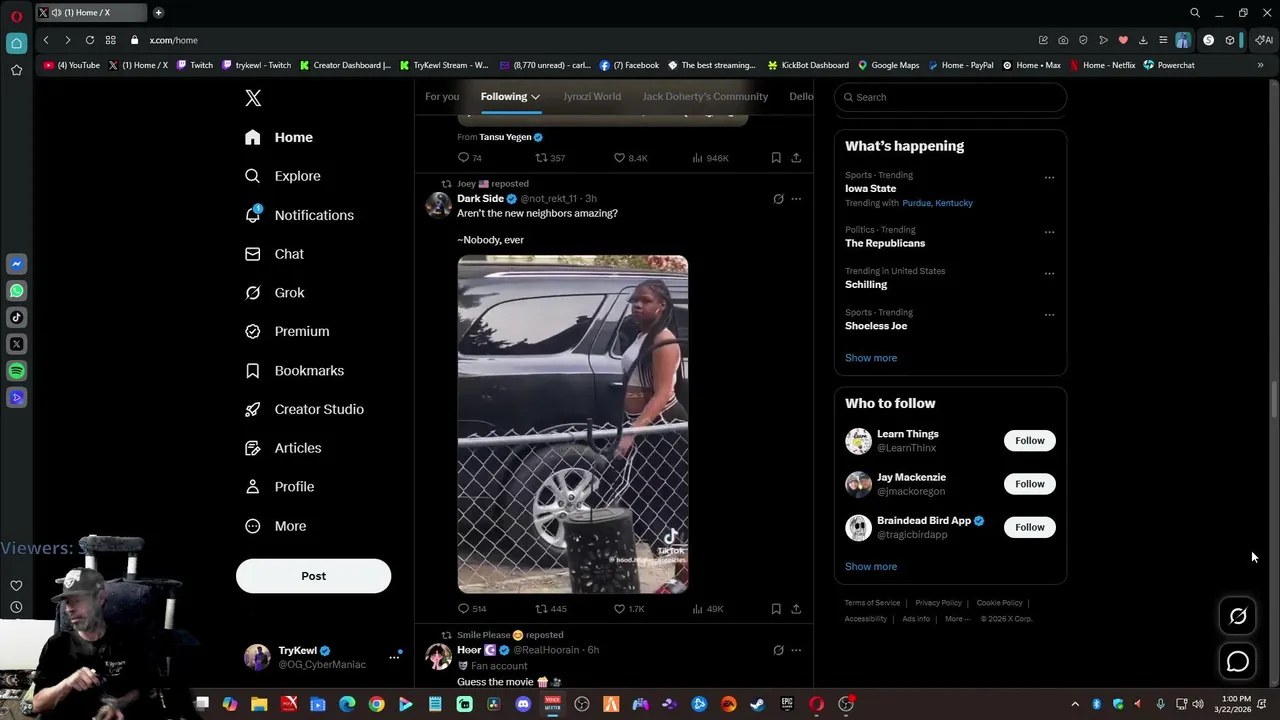
Task: Open options for the Schilling trend
Action: click(1049, 273)
